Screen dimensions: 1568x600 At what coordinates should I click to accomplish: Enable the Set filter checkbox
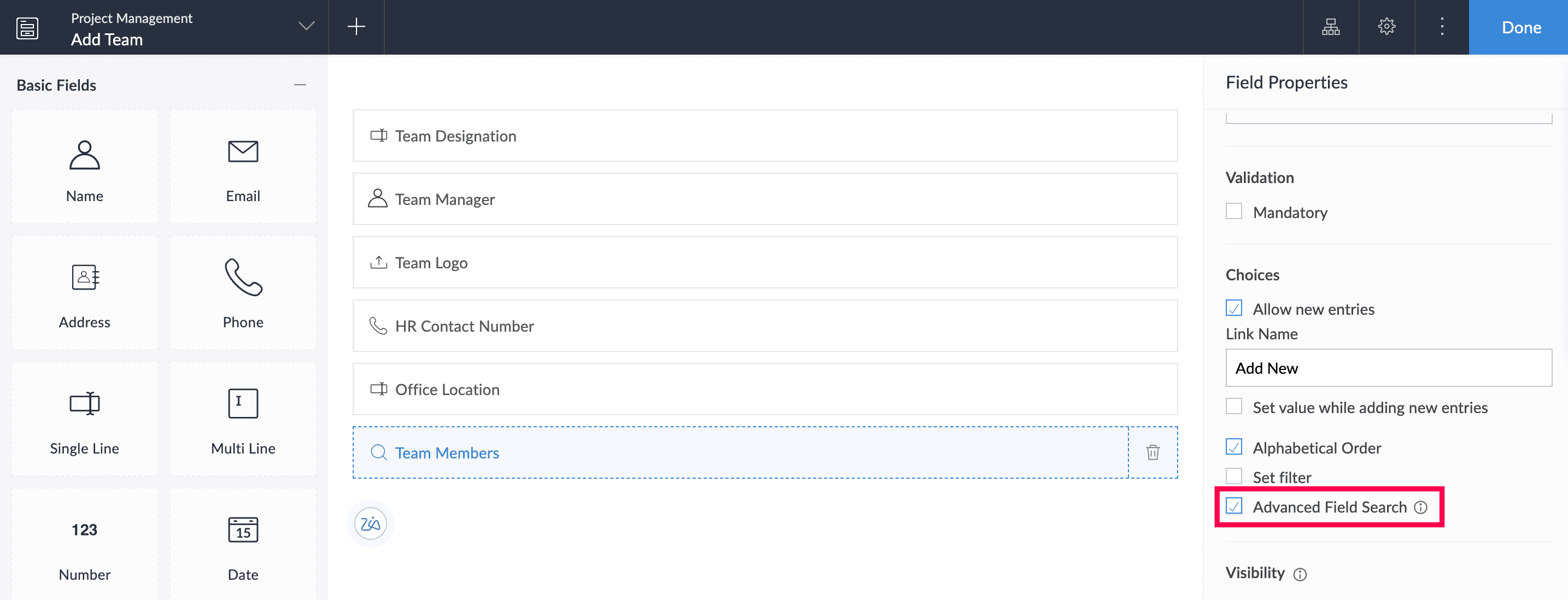pyautogui.click(x=1234, y=477)
